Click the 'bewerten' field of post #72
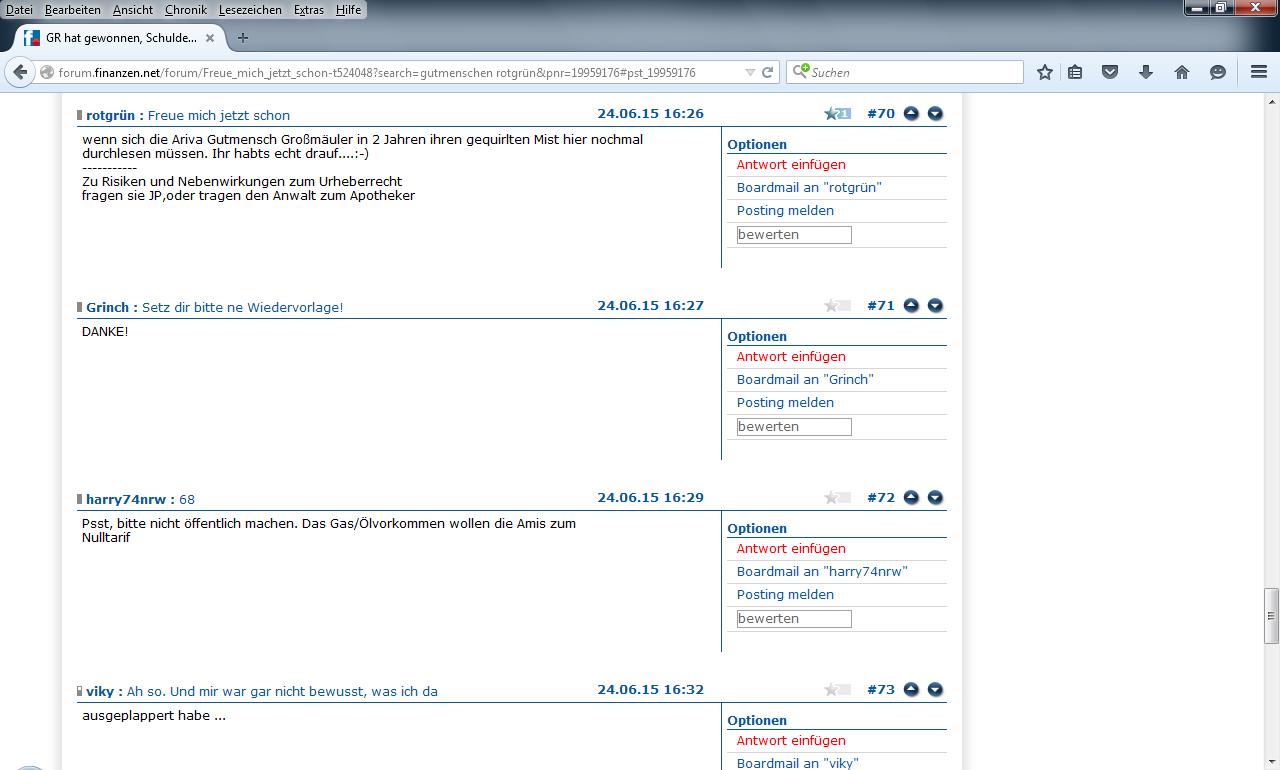1280x770 pixels. (794, 619)
